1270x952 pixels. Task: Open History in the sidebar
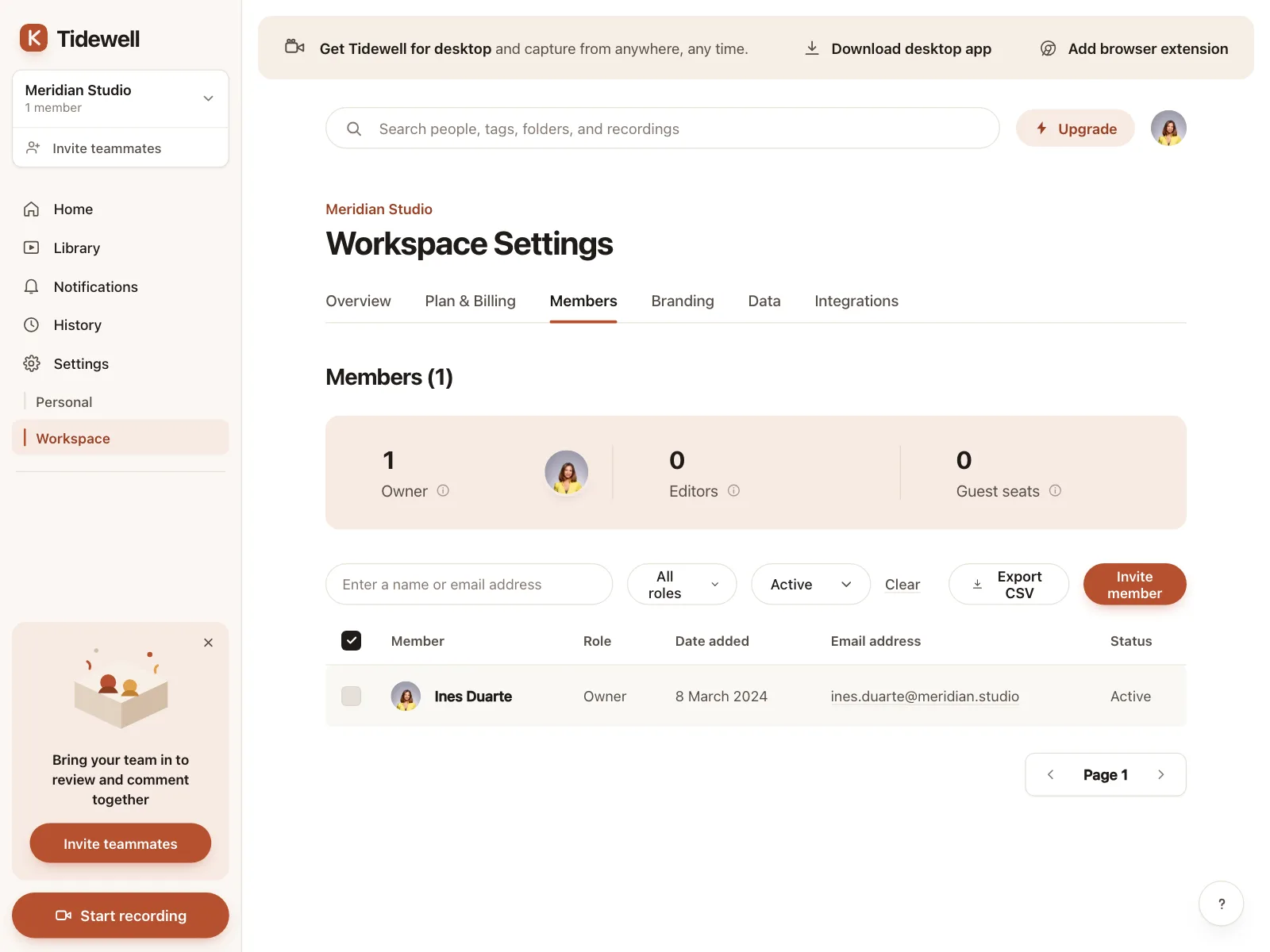[121, 324]
